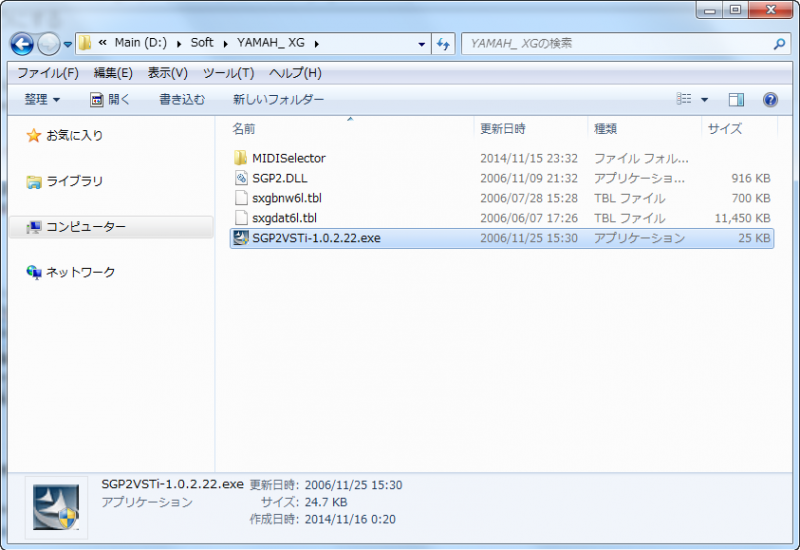Expand arrow after Soft in path
The width and height of the screenshot is (800, 550).
225,44
